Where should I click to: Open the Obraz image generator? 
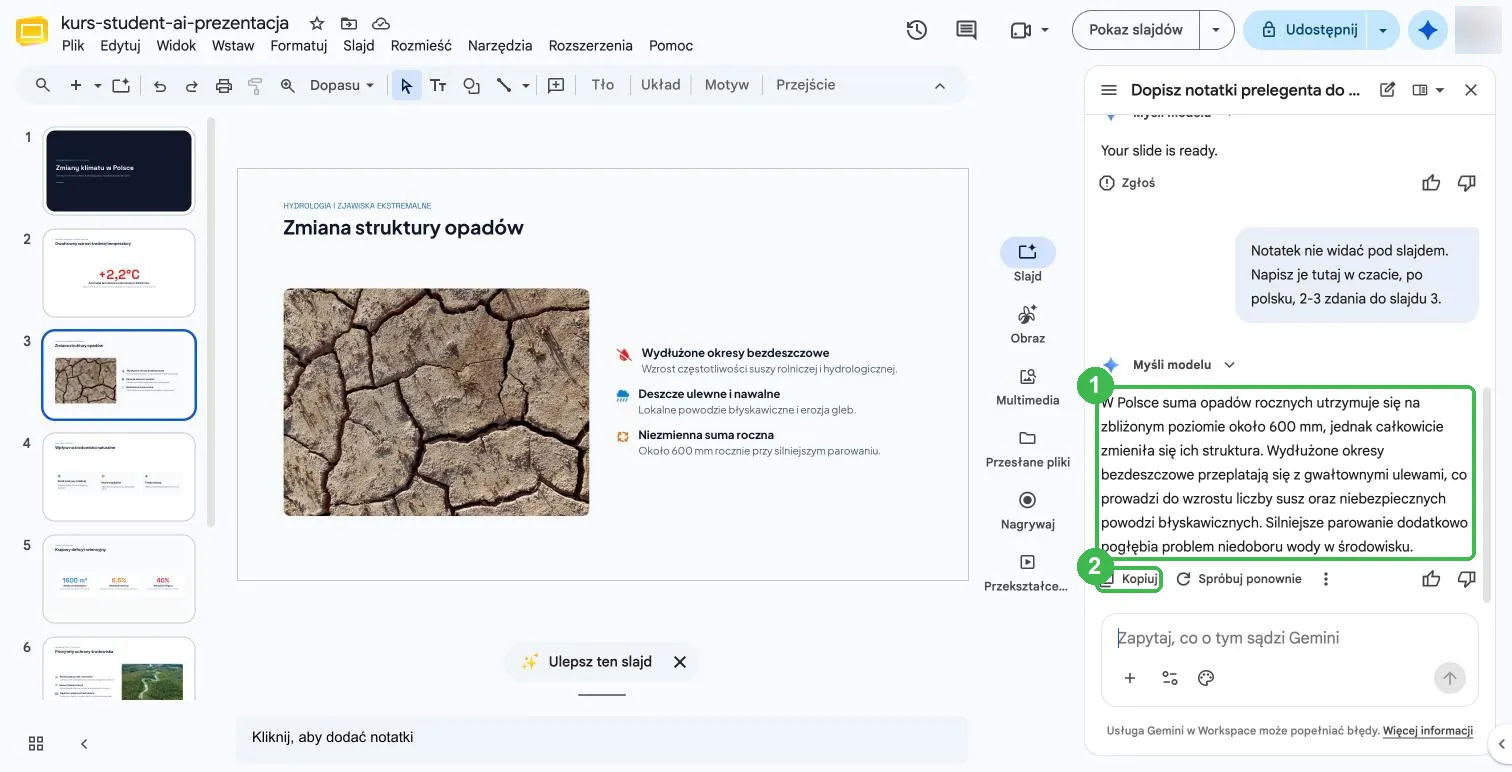(1027, 324)
